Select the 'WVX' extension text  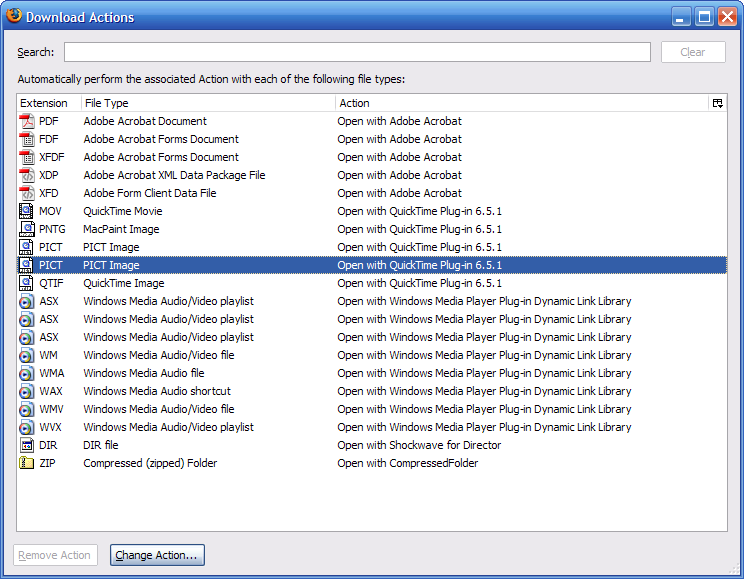pos(50,428)
